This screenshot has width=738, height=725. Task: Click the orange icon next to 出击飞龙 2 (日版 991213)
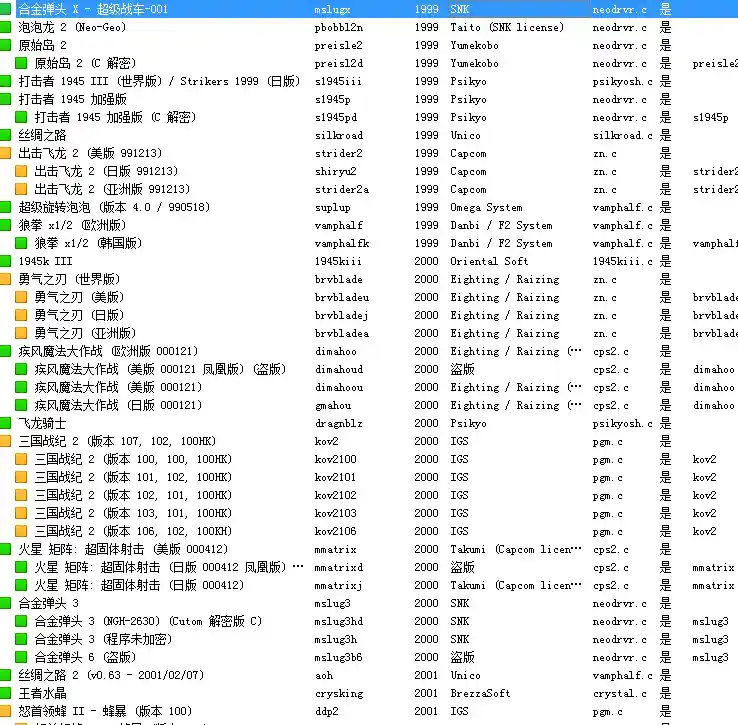21,171
